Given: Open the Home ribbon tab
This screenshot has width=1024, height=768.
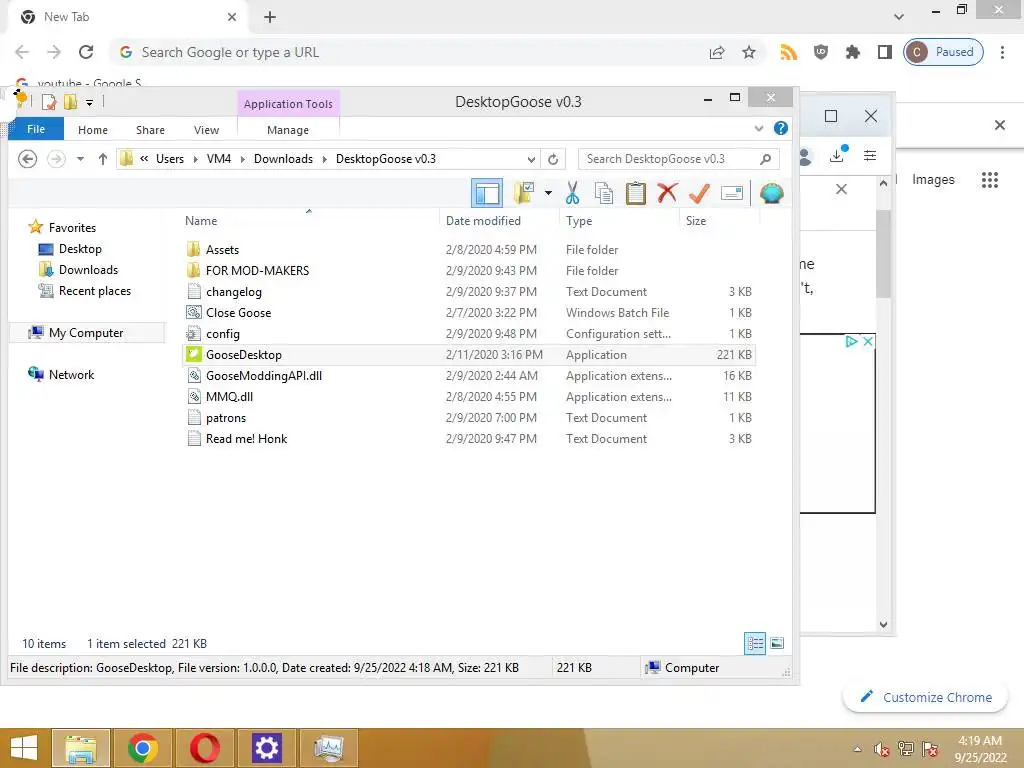Looking at the screenshot, I should point(93,130).
